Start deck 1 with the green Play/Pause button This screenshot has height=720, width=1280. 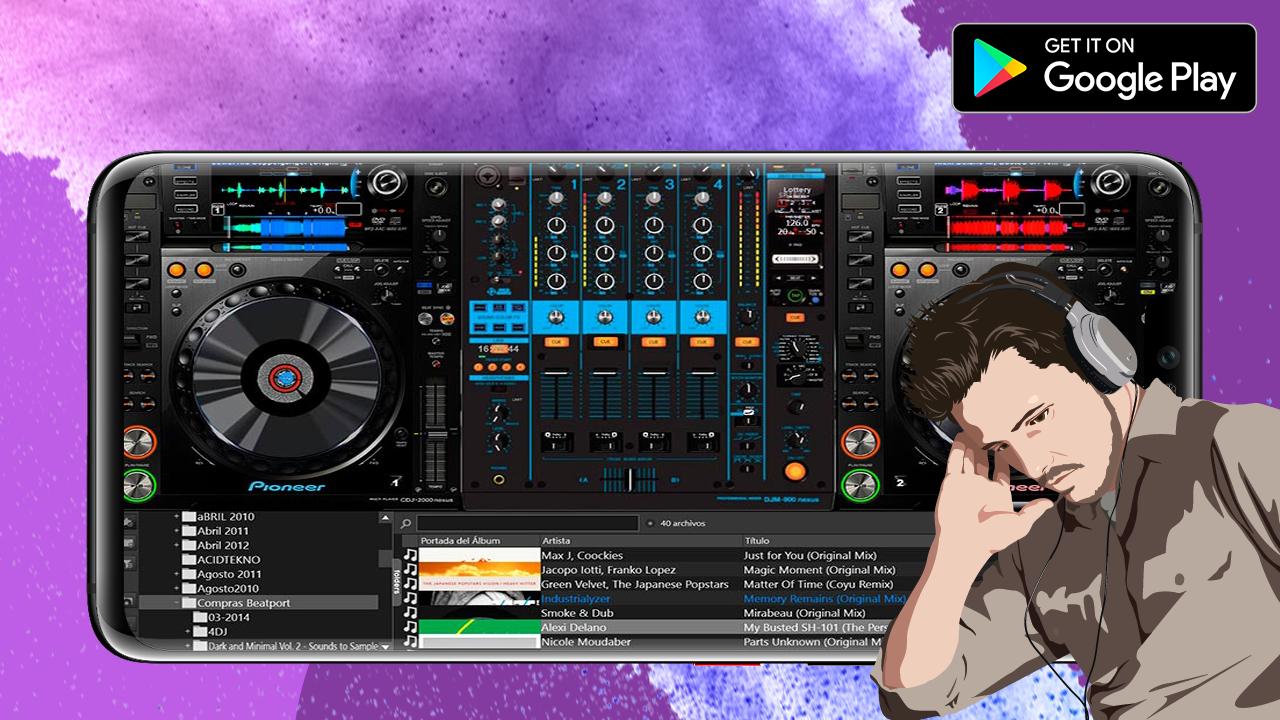point(140,486)
